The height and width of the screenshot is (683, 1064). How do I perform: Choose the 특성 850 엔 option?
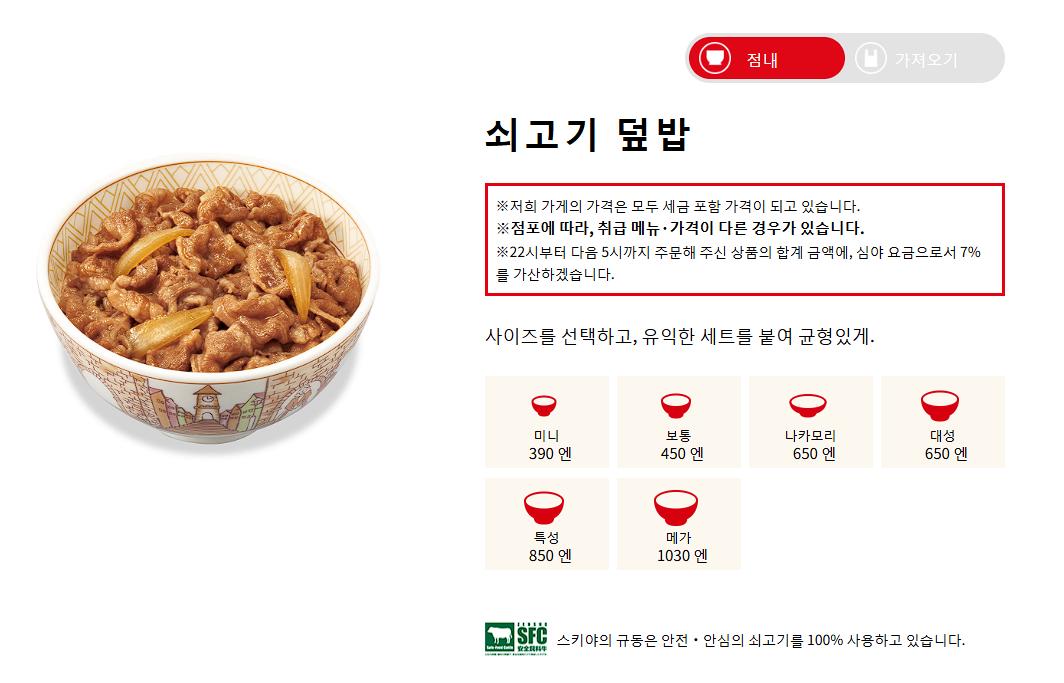(547, 524)
